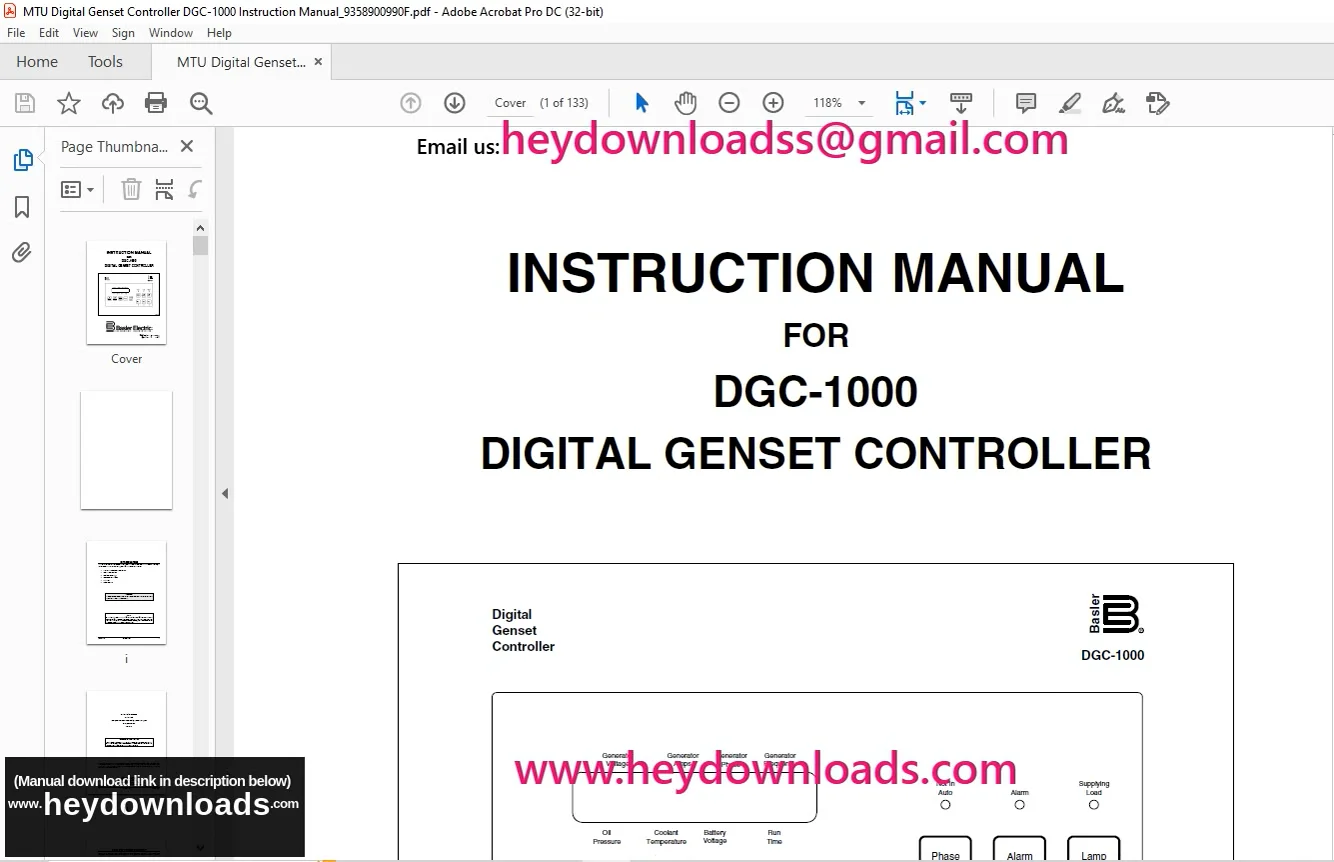Switch to the Home tab

[x=37, y=62]
